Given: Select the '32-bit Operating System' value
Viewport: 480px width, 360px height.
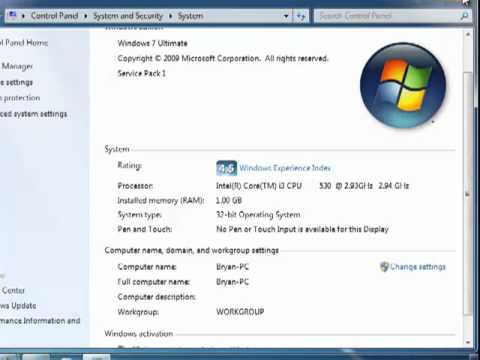Looking at the screenshot, I should point(258,215).
